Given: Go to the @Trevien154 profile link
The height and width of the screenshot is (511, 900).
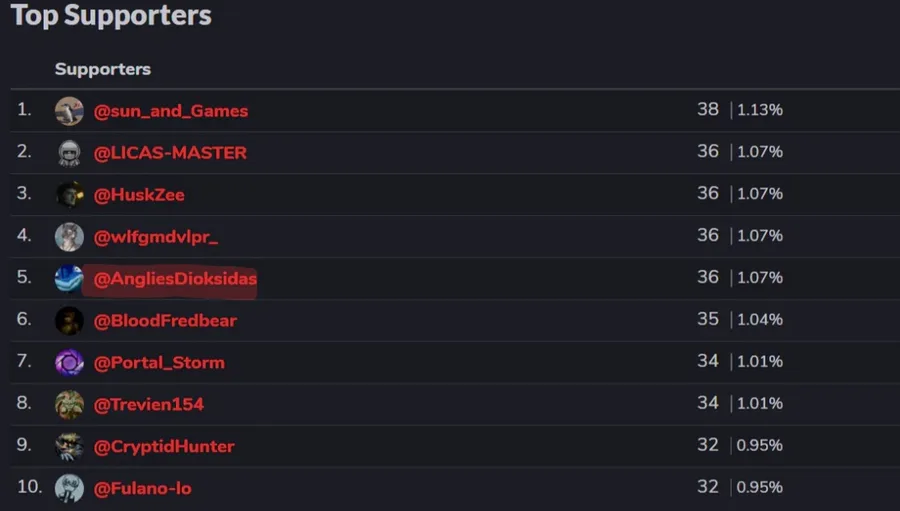Looking at the screenshot, I should click(149, 404).
